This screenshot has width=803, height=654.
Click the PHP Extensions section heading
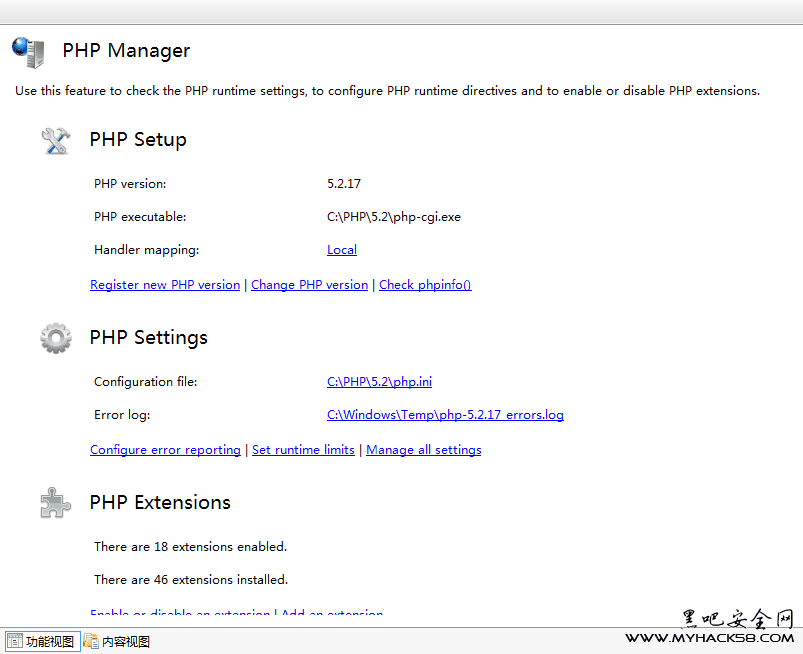click(x=160, y=502)
